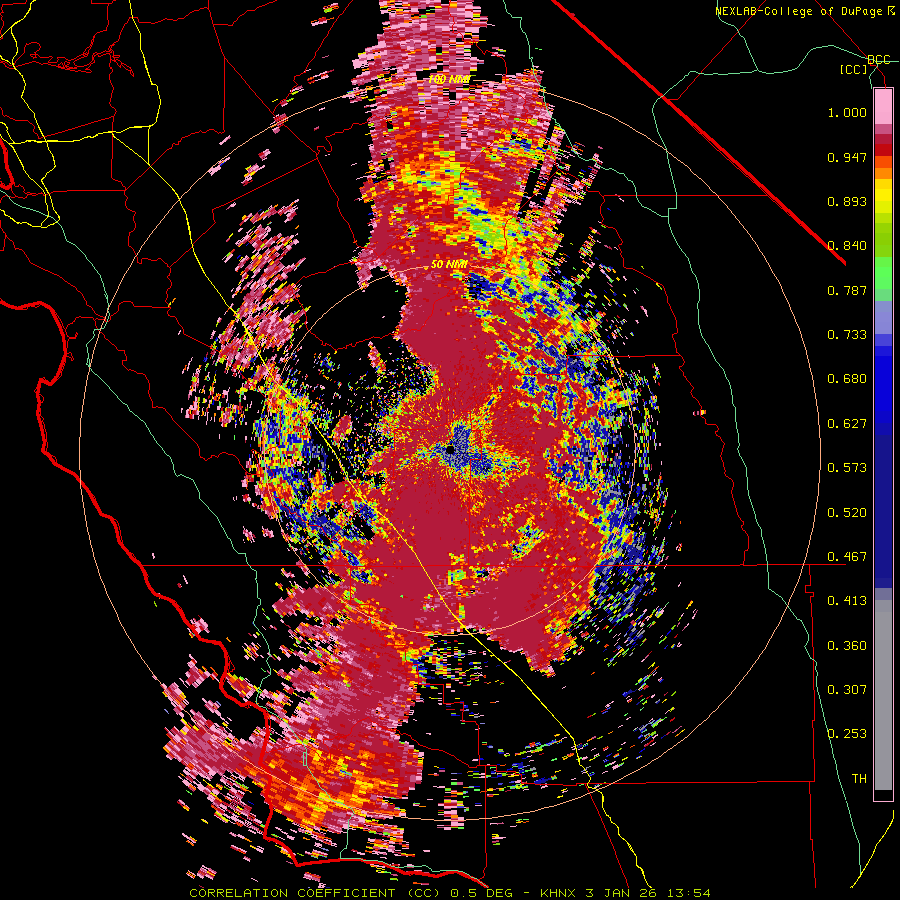
Task: Click the 0.413 color scale value
Action: [847, 601]
